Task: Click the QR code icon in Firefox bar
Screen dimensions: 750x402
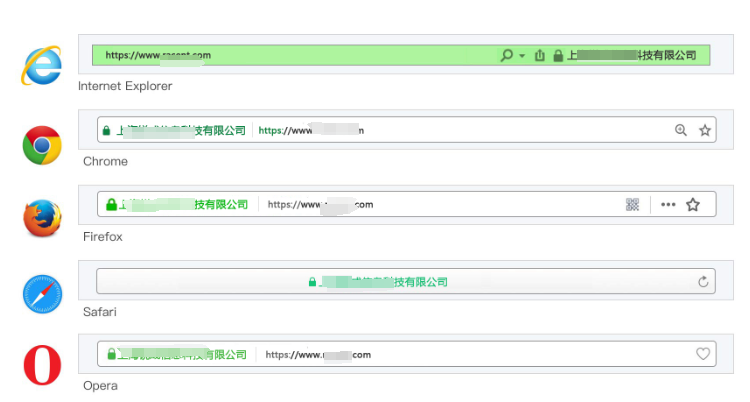Action: point(632,204)
